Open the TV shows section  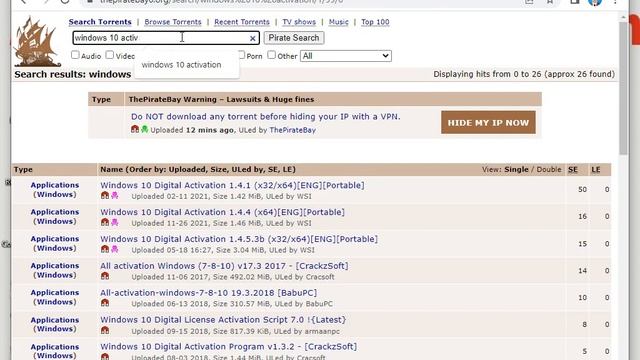[x=299, y=22]
